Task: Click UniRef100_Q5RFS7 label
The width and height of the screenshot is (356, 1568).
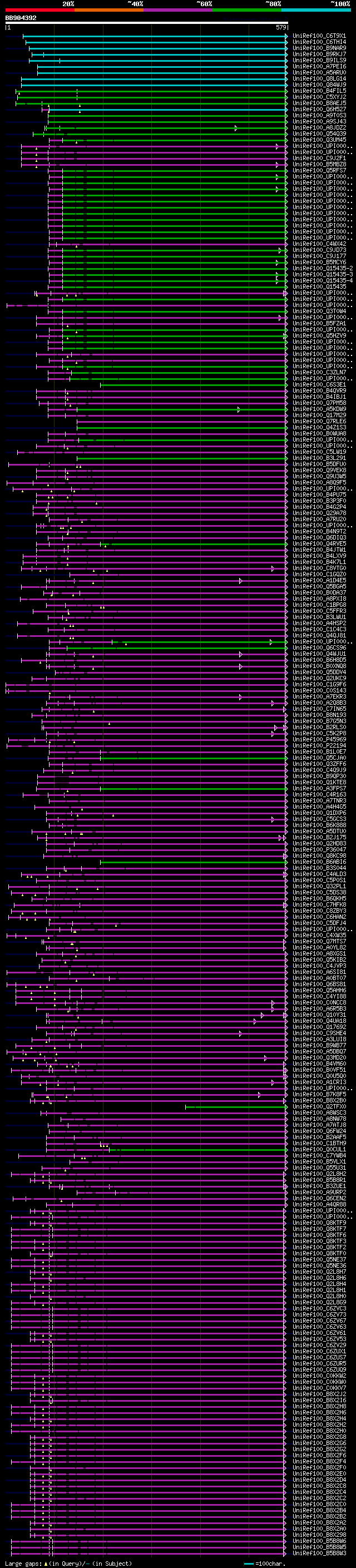Action: (x=319, y=170)
